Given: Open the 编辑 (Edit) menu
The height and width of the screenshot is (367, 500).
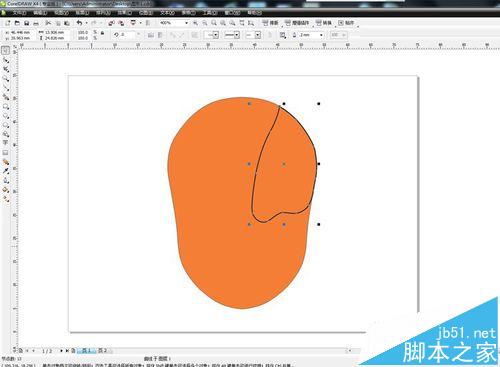Looking at the screenshot, I should pos(40,13).
